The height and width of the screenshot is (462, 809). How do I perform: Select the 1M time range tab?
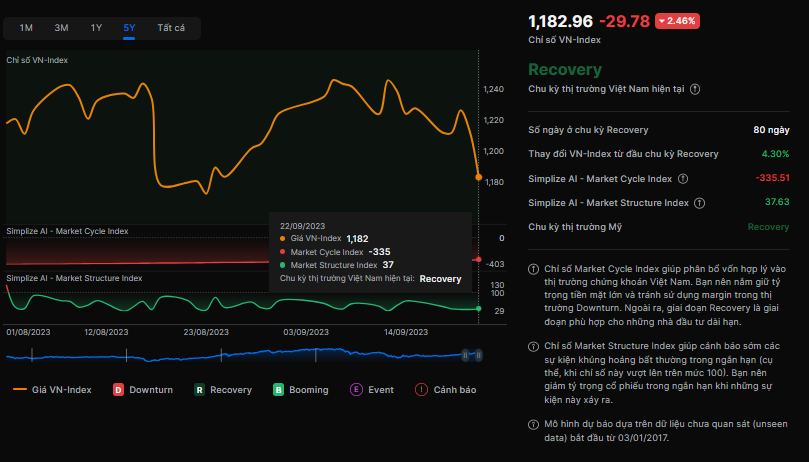pyautogui.click(x=26, y=28)
